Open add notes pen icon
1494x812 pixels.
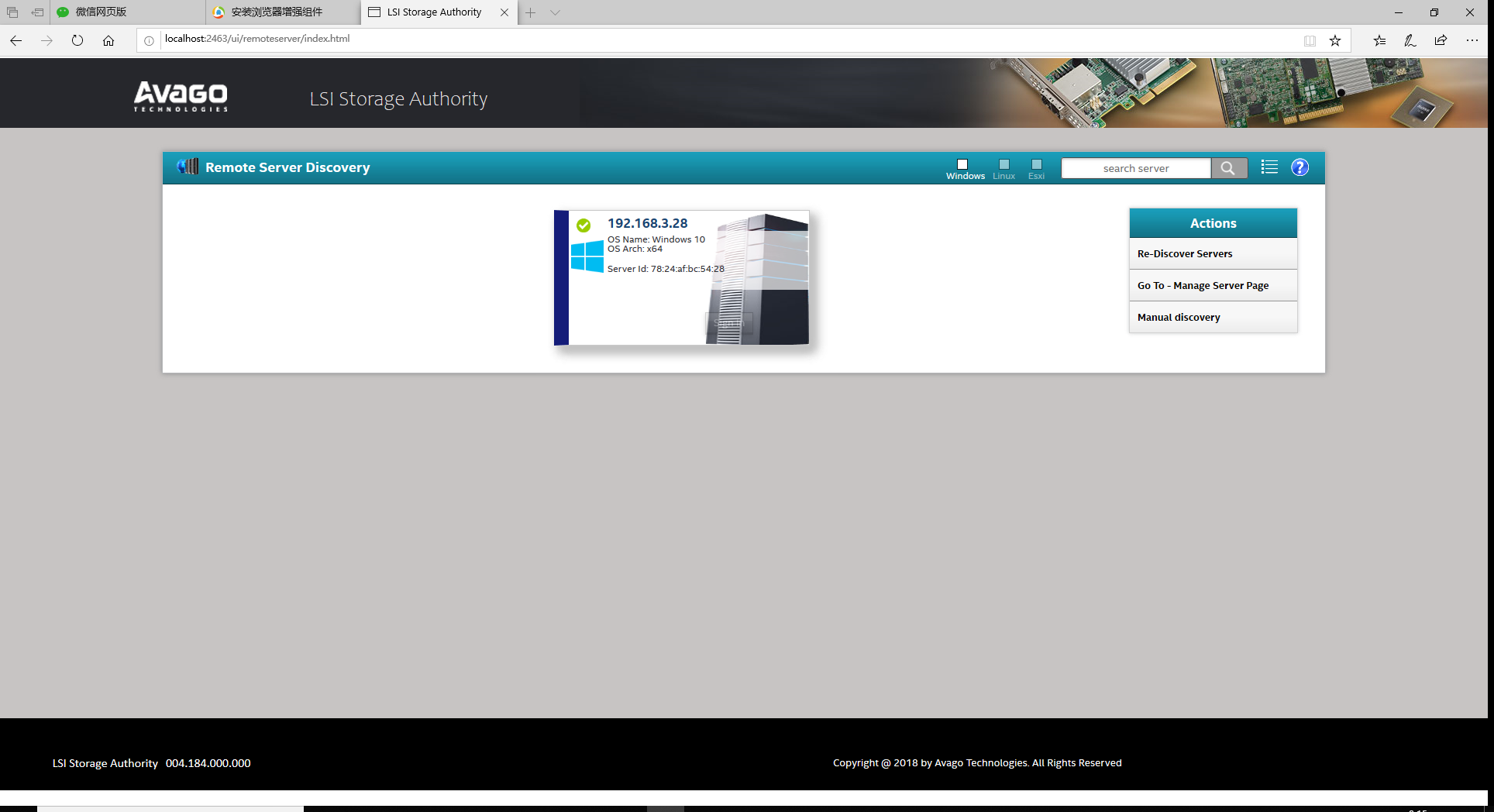pos(1410,40)
